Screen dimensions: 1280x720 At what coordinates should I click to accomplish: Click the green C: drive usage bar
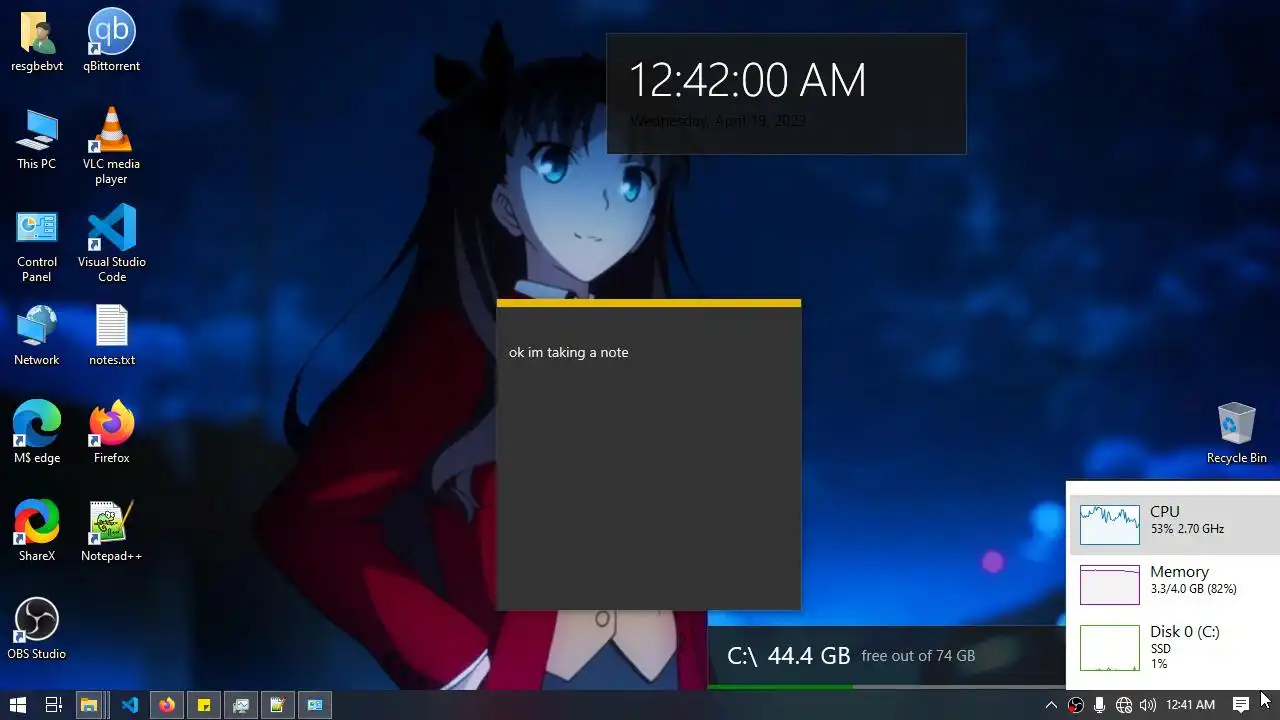click(781, 687)
